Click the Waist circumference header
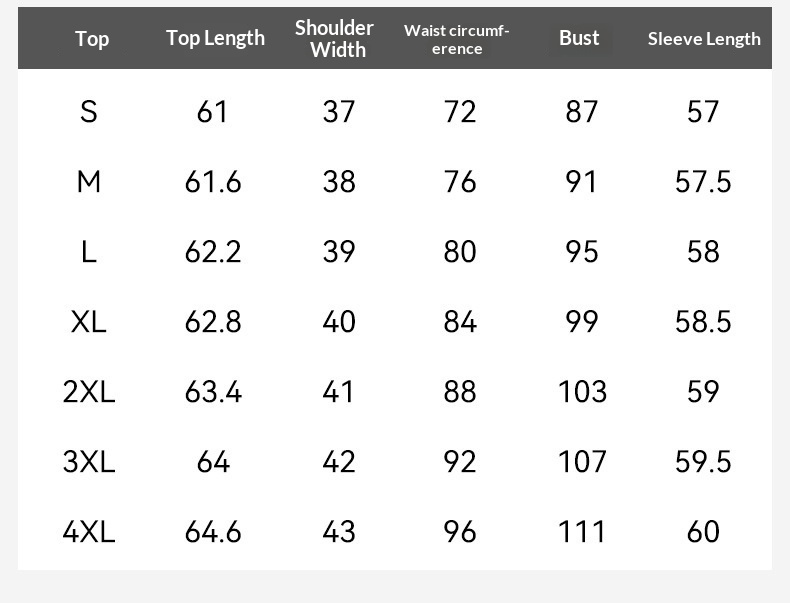 [x=457, y=39]
